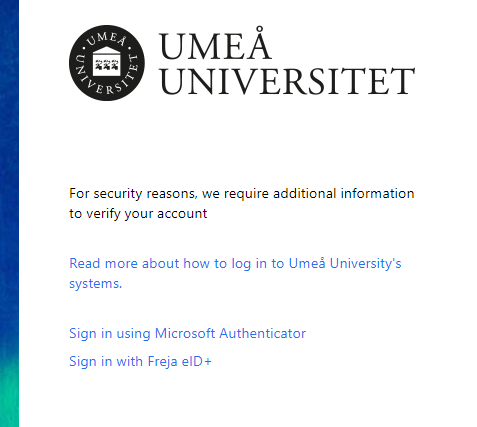Click the house emblem inside the seal
Viewport: 477px width, 427px height.
click(x=107, y=61)
